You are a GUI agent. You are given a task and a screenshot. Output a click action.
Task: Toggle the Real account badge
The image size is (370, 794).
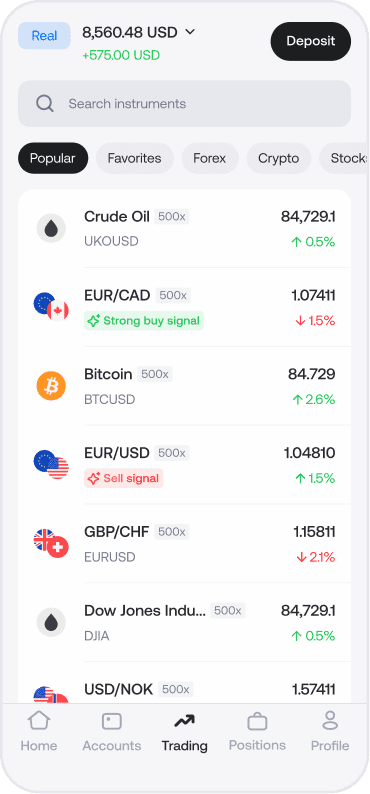click(45, 35)
